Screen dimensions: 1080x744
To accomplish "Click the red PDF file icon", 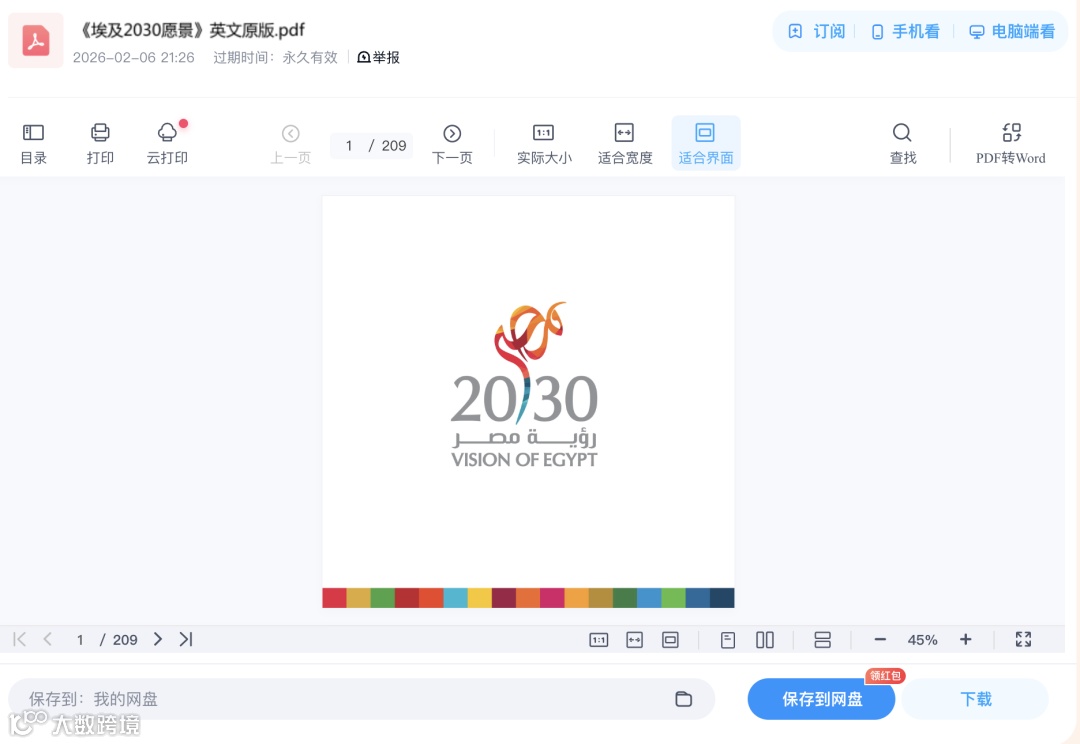I will coord(36,40).
